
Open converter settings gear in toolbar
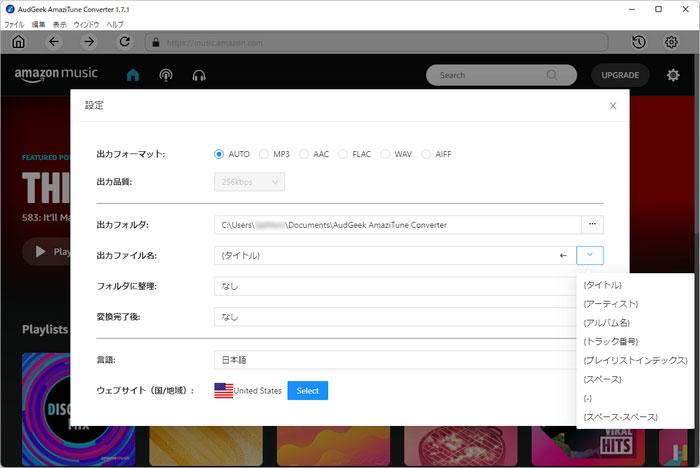pyautogui.click(x=671, y=42)
